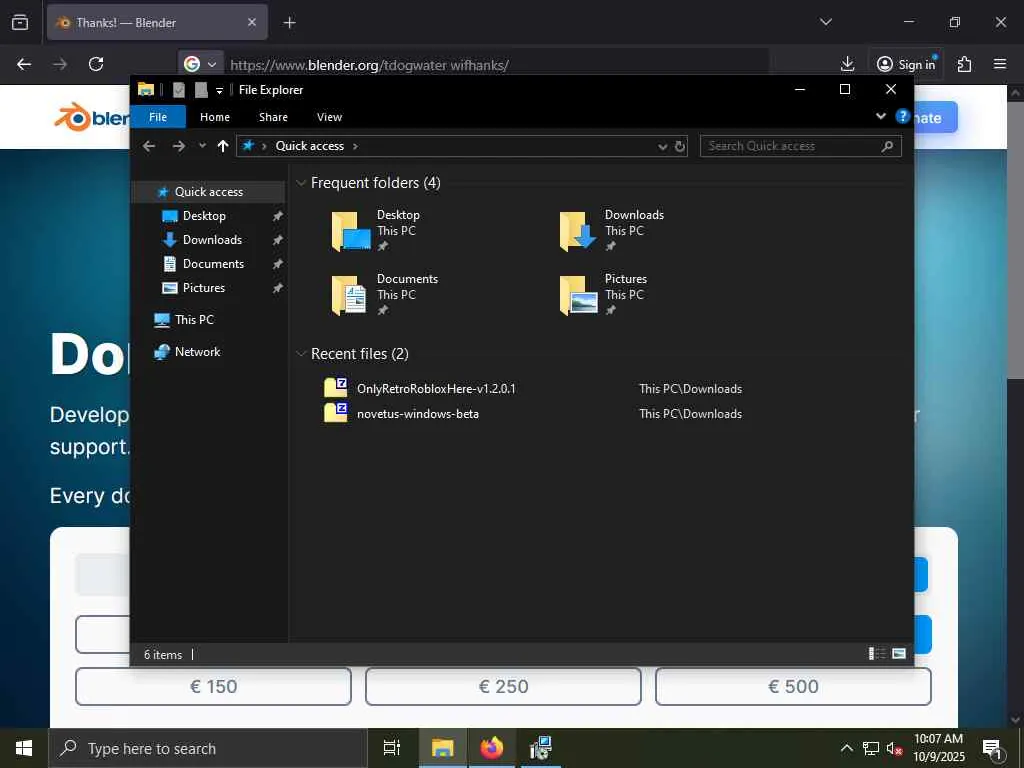
Task: Click the Properties quick access toolbar icon
Action: point(179,90)
